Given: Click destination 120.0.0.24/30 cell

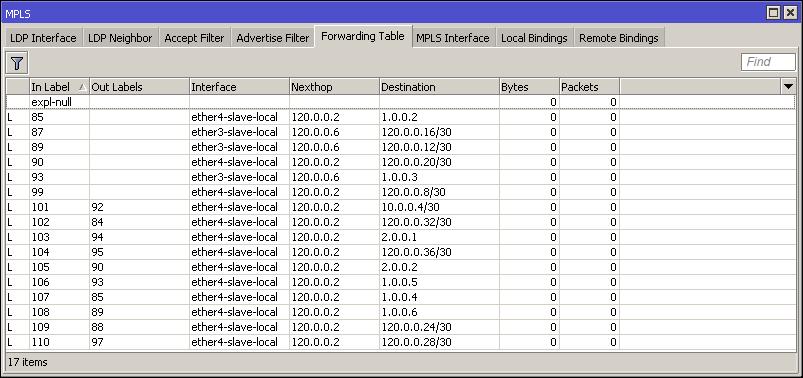Looking at the screenshot, I should (x=439, y=327).
